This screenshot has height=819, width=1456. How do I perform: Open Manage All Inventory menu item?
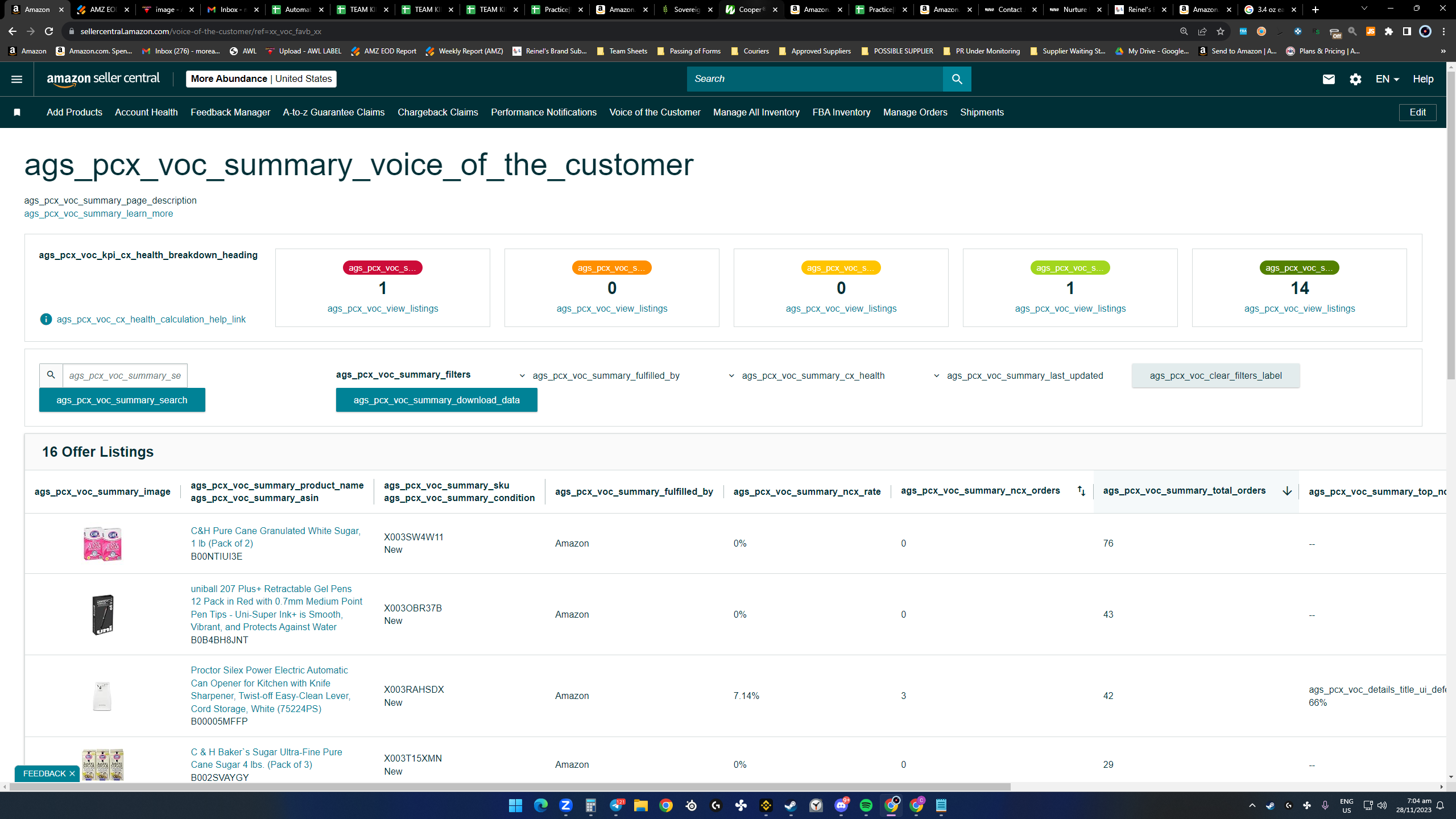(756, 113)
